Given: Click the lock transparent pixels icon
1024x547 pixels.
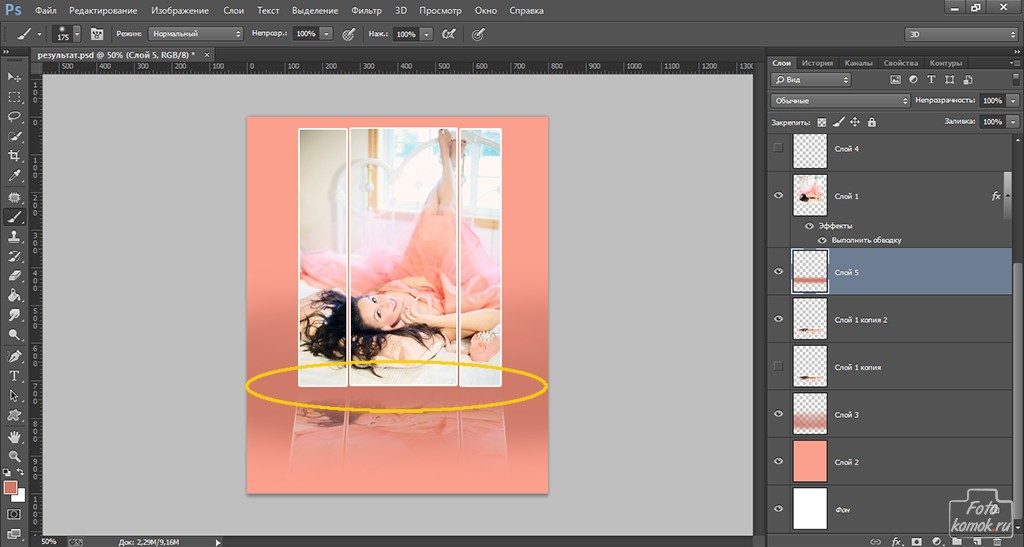Looking at the screenshot, I should (822, 122).
